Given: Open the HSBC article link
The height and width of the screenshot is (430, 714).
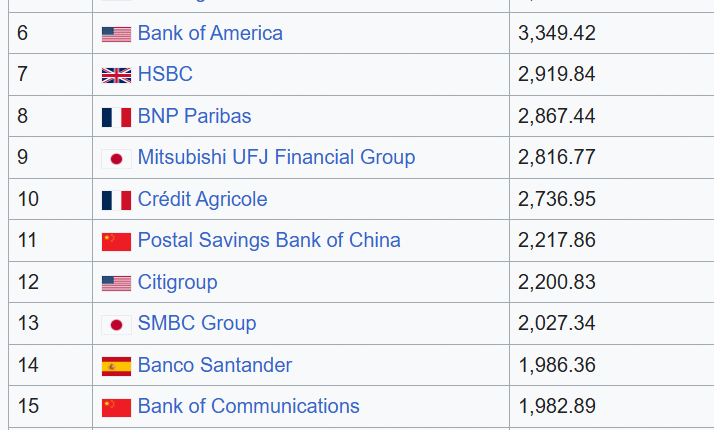Looking at the screenshot, I should [165, 74].
